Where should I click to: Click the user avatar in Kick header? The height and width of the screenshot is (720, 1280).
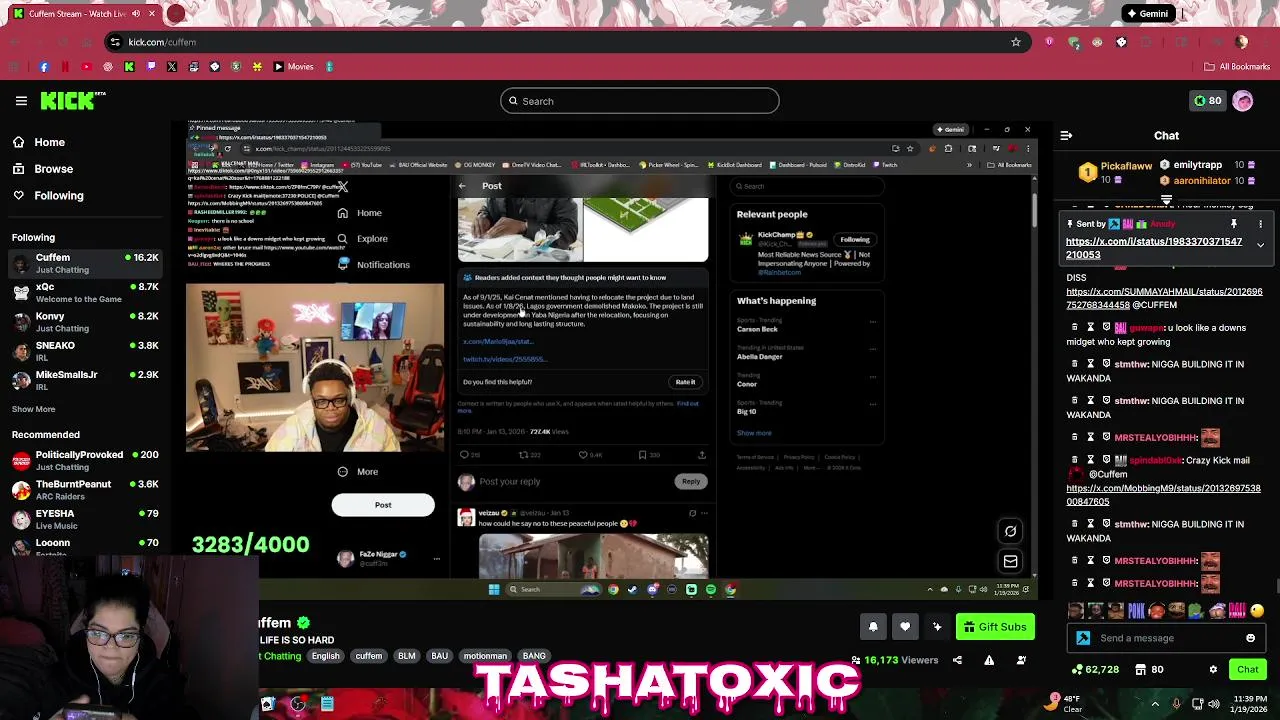click(x=1243, y=101)
